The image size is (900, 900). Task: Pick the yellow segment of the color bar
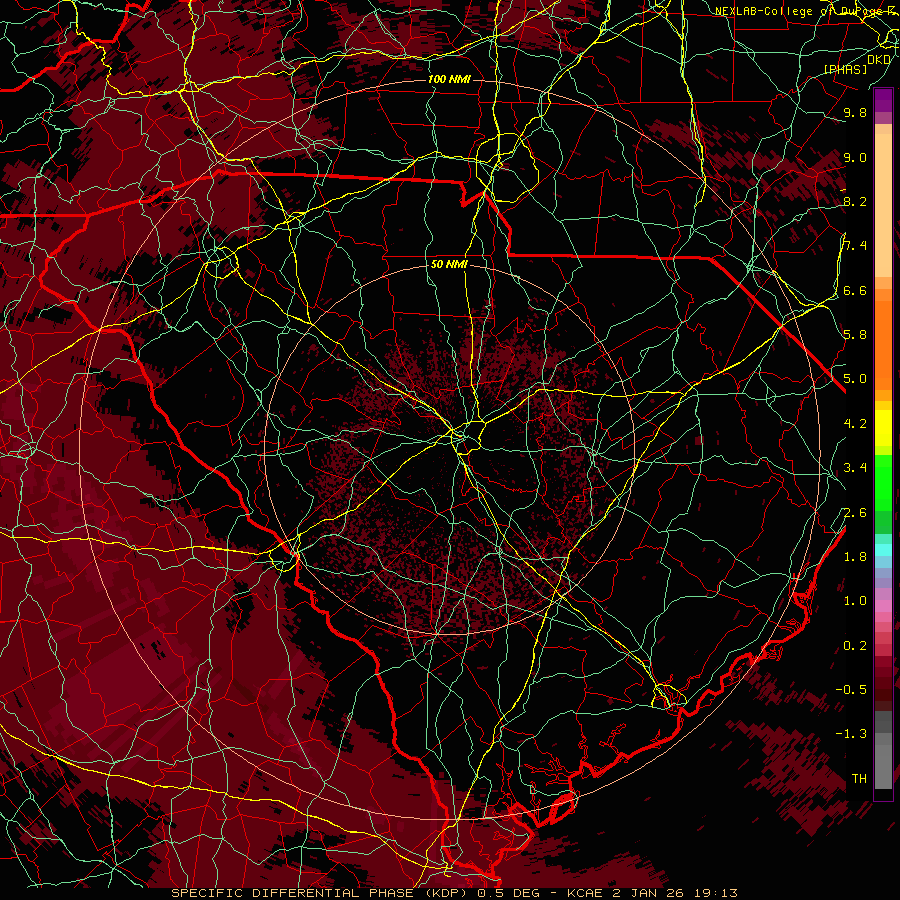click(883, 428)
